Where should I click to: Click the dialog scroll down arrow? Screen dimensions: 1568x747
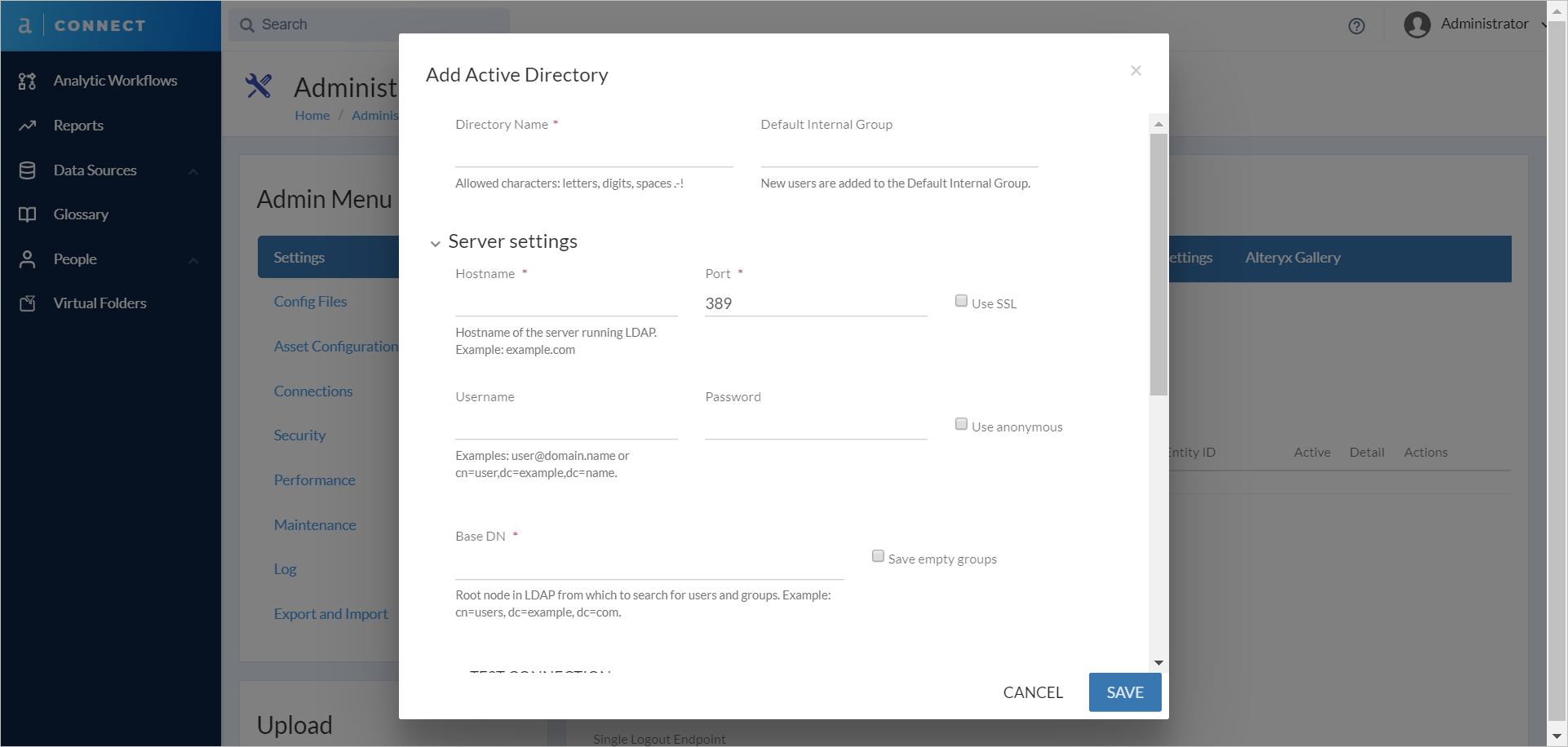click(1158, 663)
